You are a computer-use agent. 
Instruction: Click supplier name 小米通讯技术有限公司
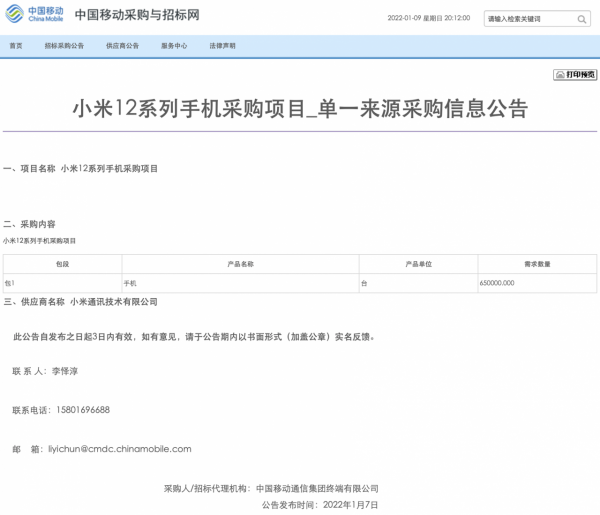(114, 302)
